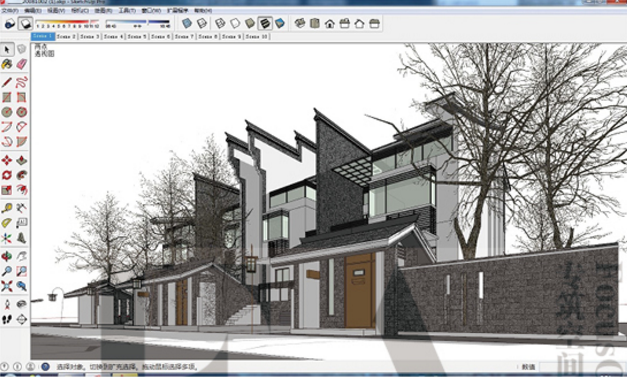Select the Axes tool
The width and height of the screenshot is (627, 377).
pyautogui.click(x=7, y=238)
